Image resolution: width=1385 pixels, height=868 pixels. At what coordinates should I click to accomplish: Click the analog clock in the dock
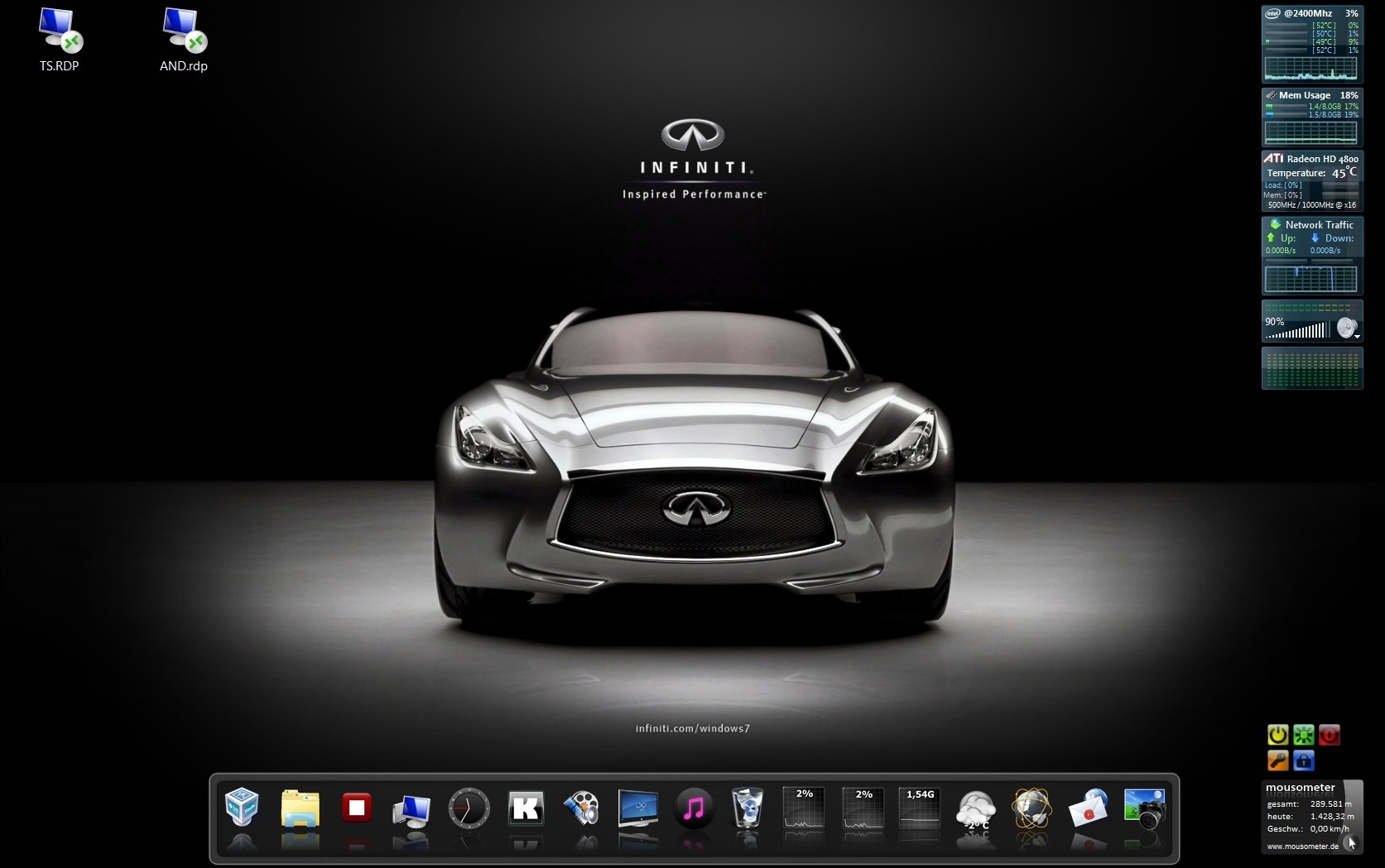click(469, 808)
